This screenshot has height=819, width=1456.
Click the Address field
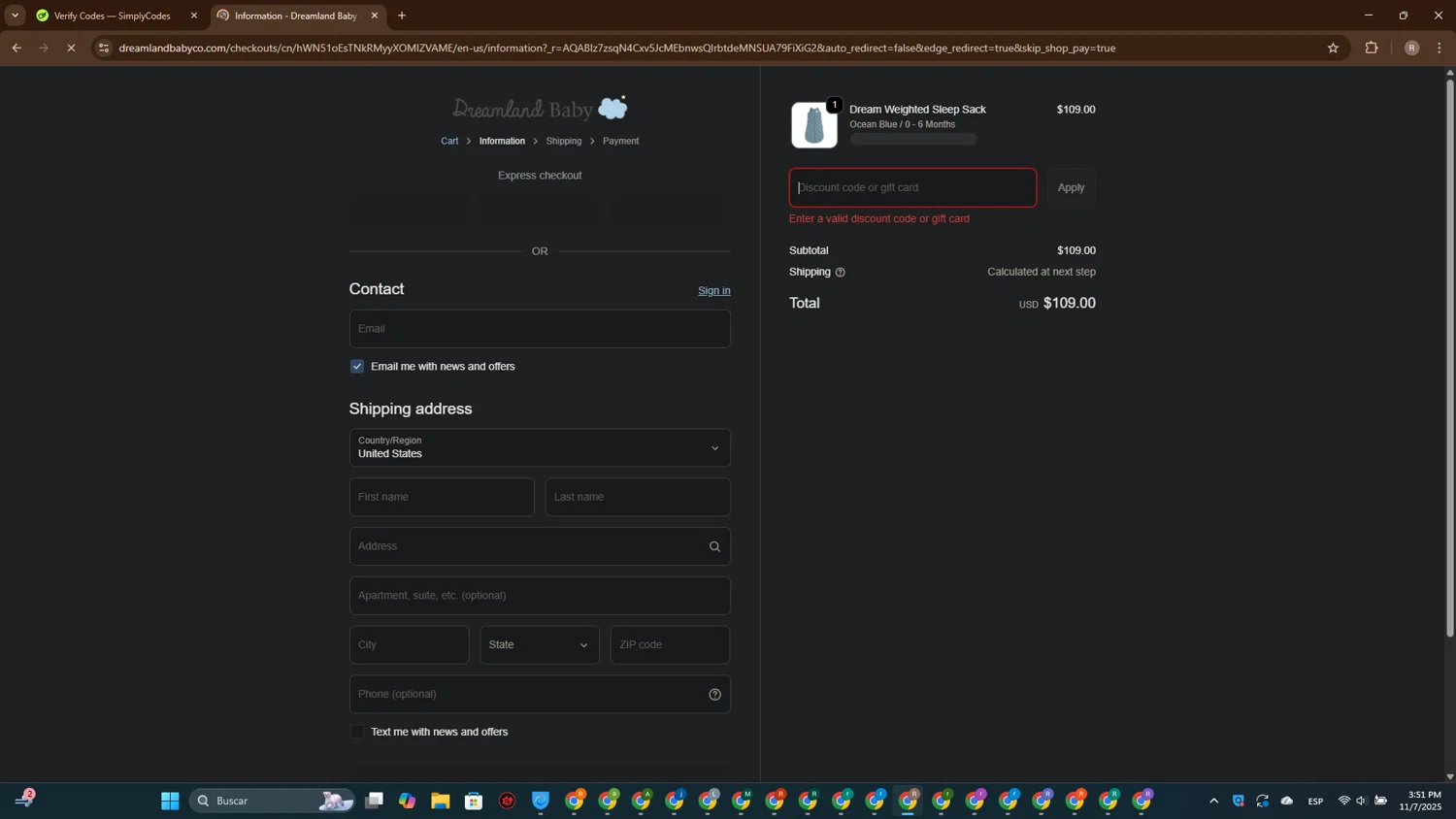540,546
